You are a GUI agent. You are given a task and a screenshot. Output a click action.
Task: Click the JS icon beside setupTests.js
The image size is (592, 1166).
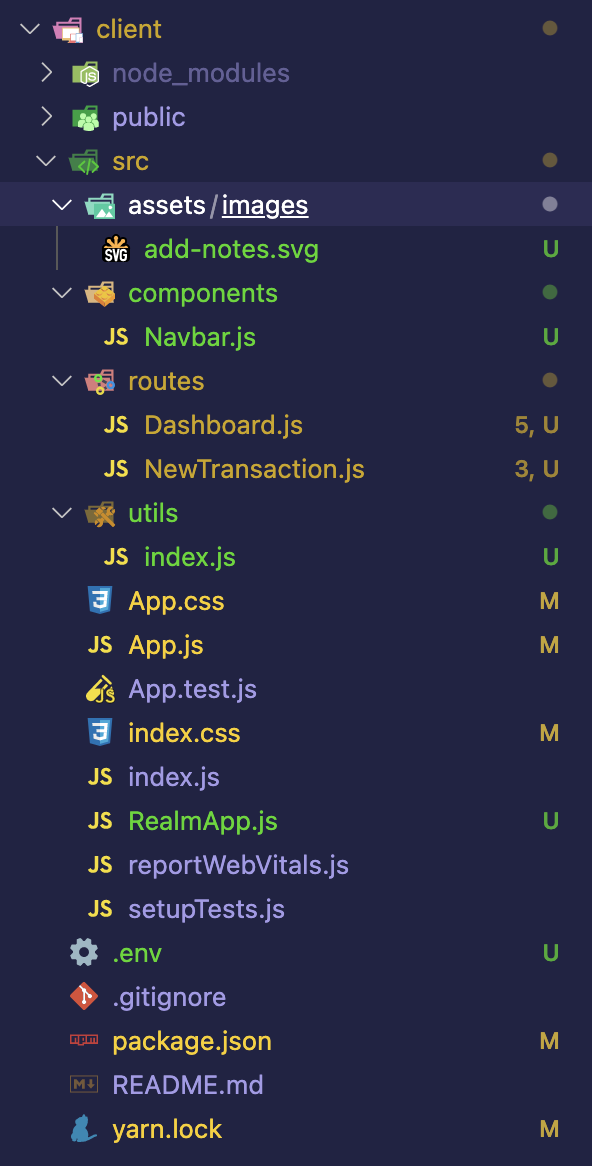(100, 909)
